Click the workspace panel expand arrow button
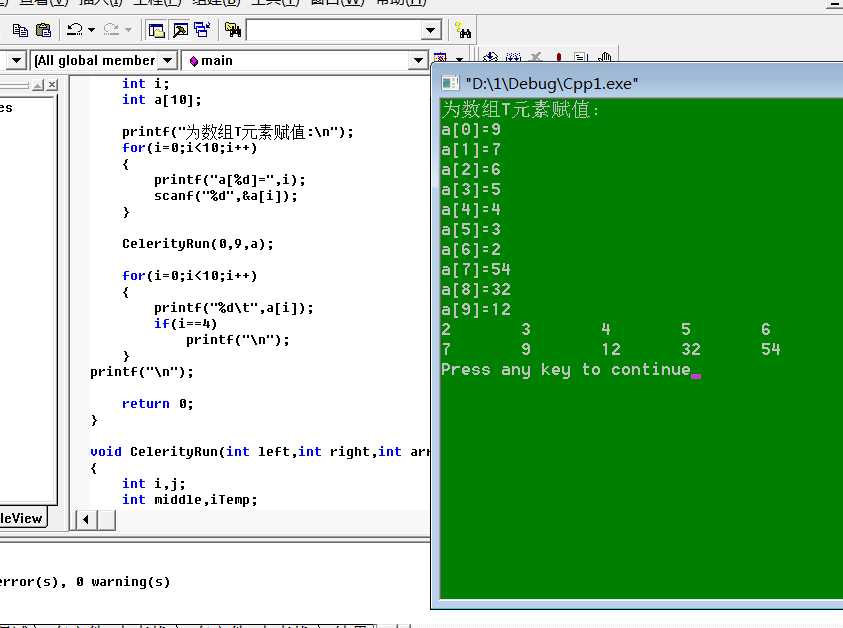 coord(38,84)
